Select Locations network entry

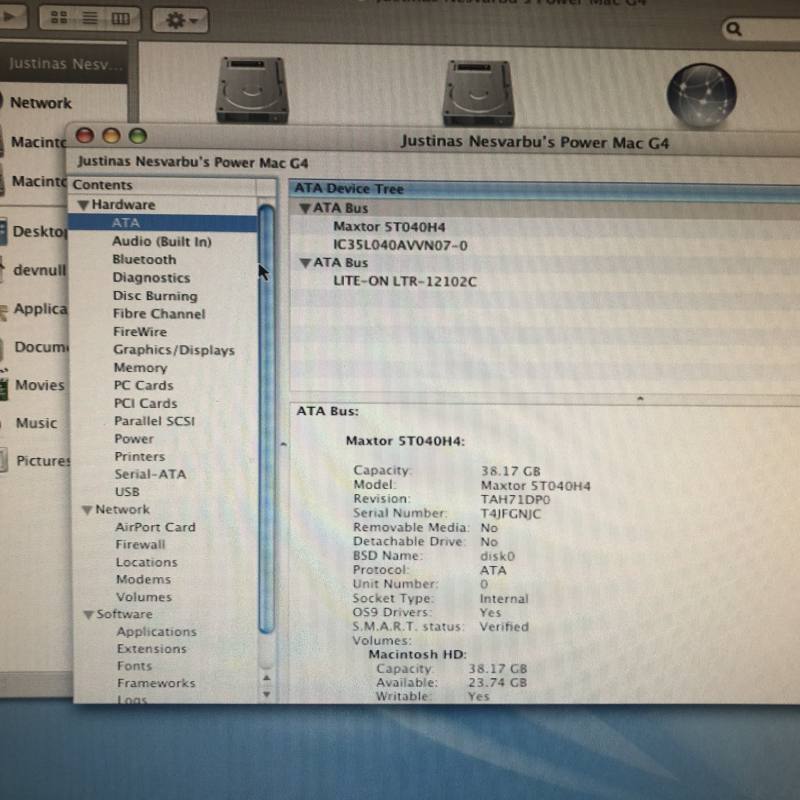146,562
